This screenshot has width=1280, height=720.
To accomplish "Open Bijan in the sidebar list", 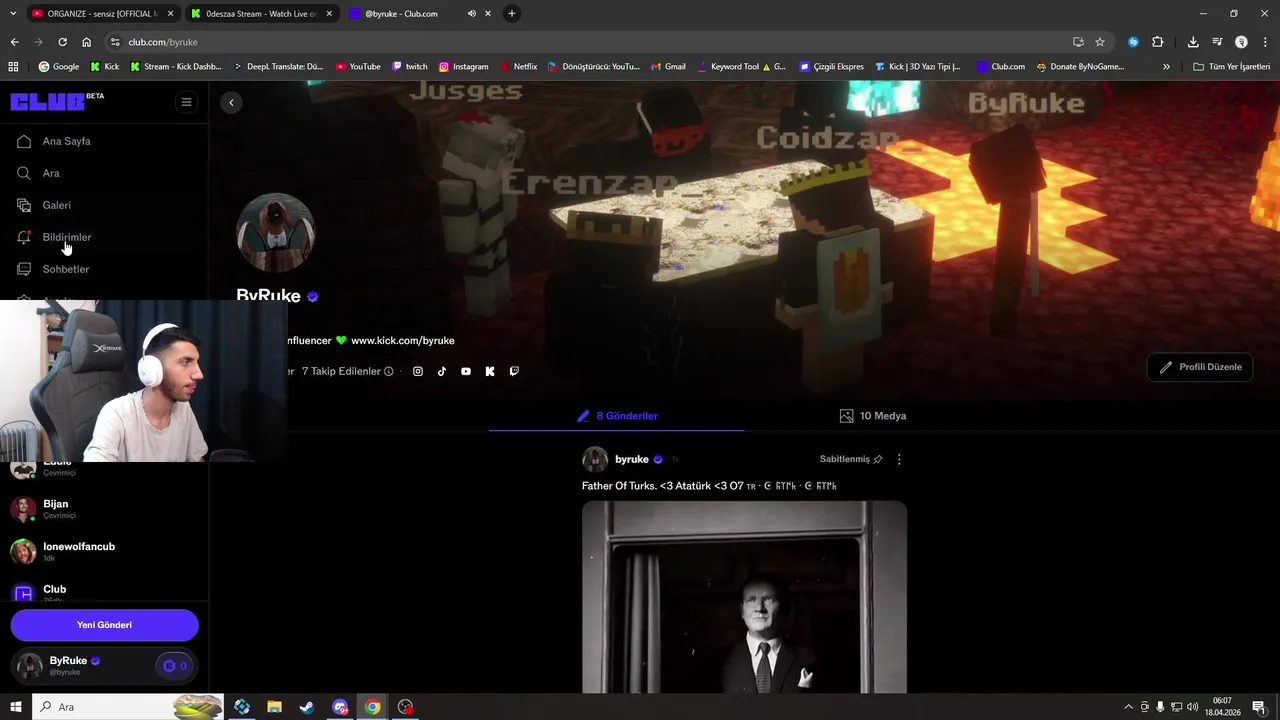I will pyautogui.click(x=104, y=509).
